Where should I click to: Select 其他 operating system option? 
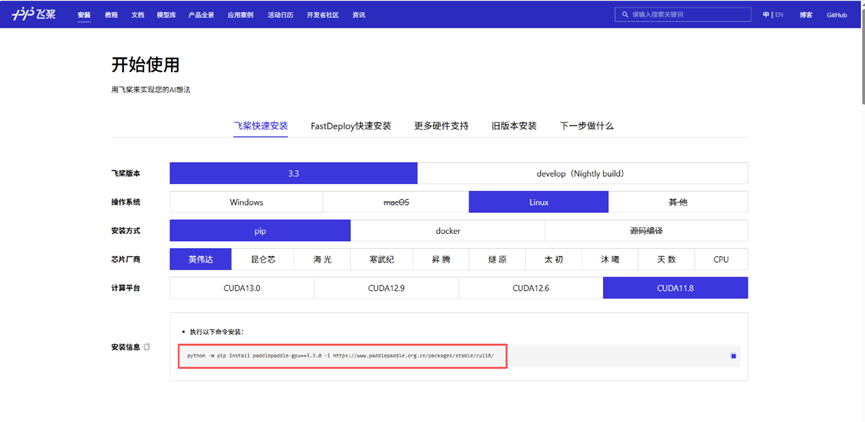(x=678, y=202)
